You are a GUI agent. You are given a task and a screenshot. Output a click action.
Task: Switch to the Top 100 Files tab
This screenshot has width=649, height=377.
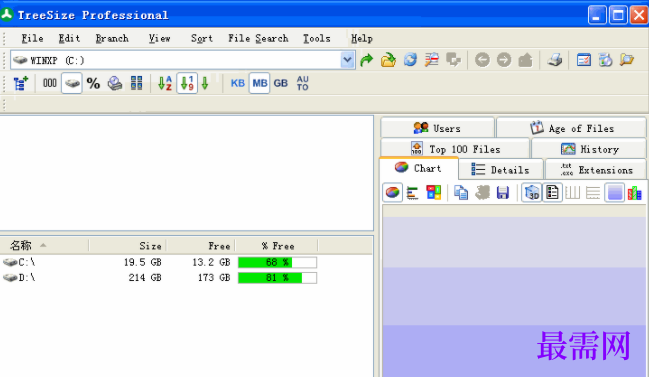[x=455, y=149]
